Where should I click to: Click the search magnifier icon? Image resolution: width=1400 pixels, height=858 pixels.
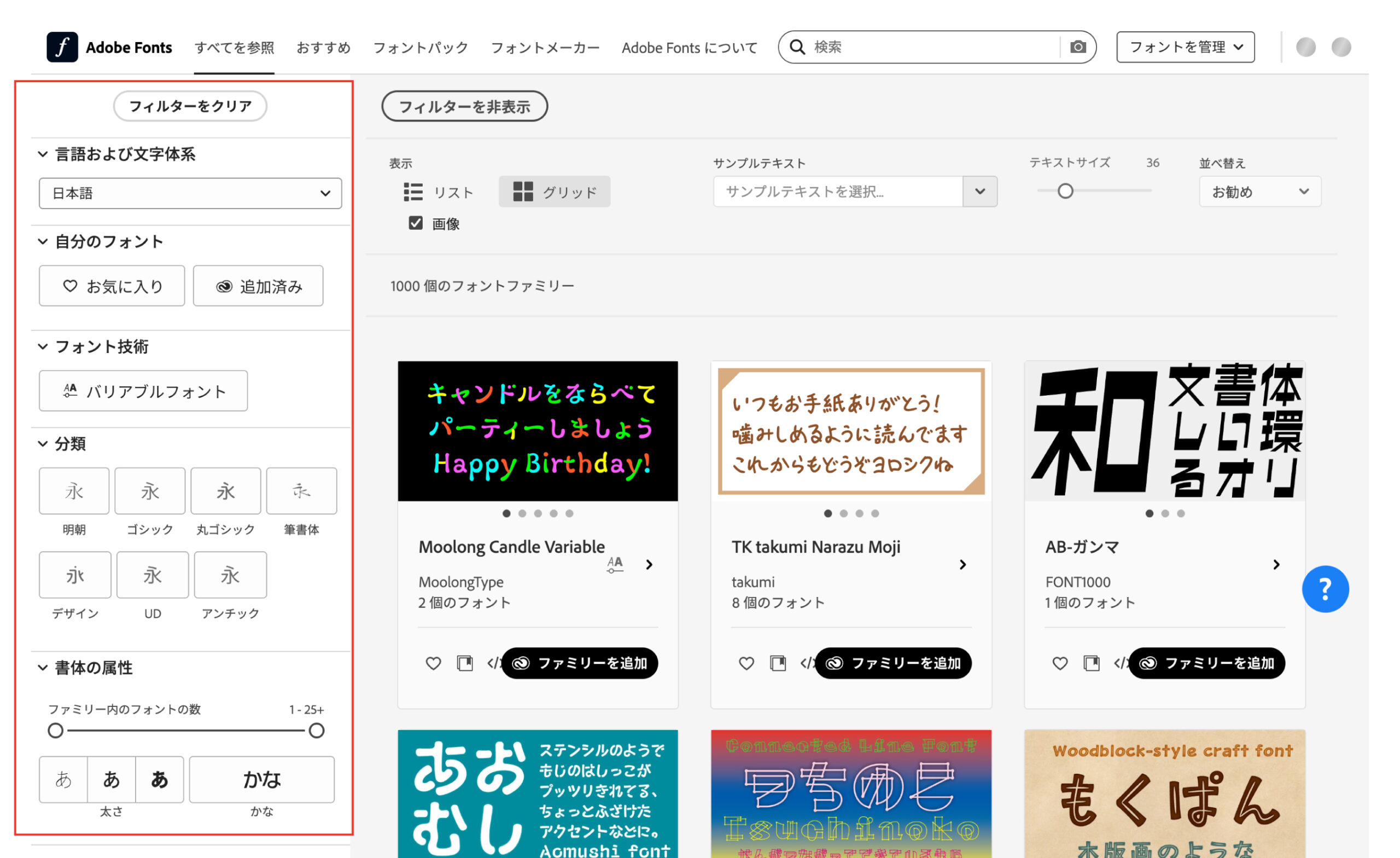[797, 47]
